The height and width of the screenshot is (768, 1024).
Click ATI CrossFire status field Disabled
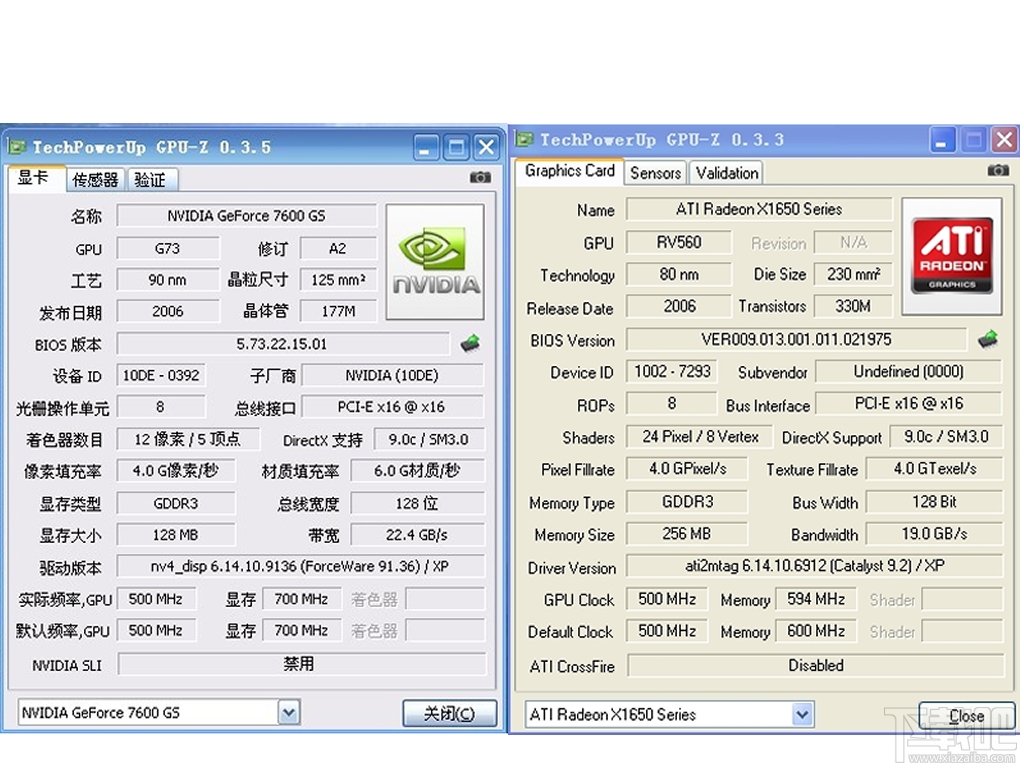pos(816,665)
